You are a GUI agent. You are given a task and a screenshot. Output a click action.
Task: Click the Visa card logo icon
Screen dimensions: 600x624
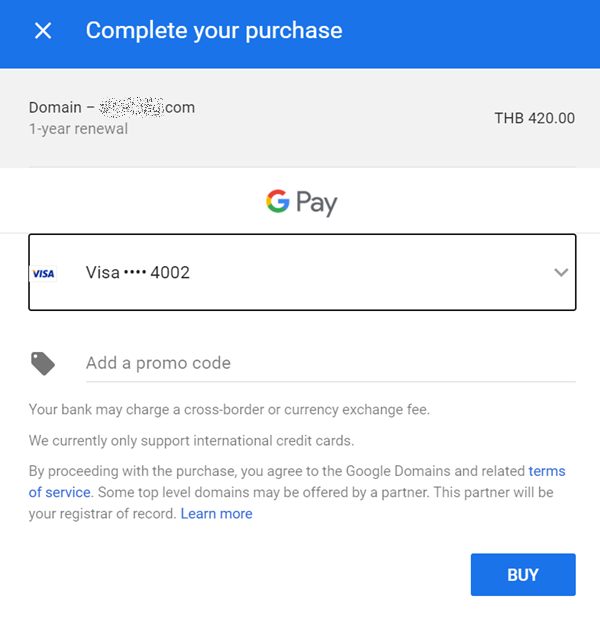point(43,273)
